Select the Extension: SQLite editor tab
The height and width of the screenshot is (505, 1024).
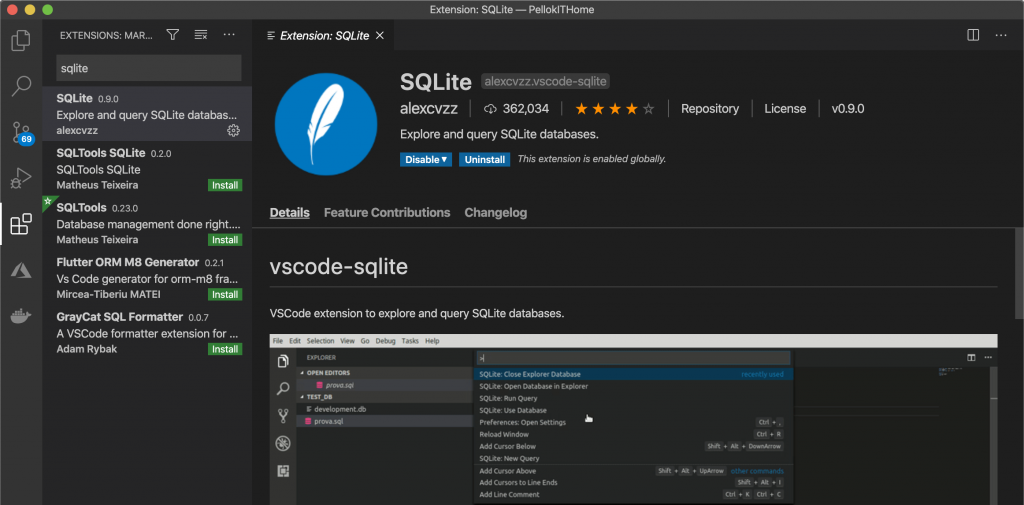(325, 36)
